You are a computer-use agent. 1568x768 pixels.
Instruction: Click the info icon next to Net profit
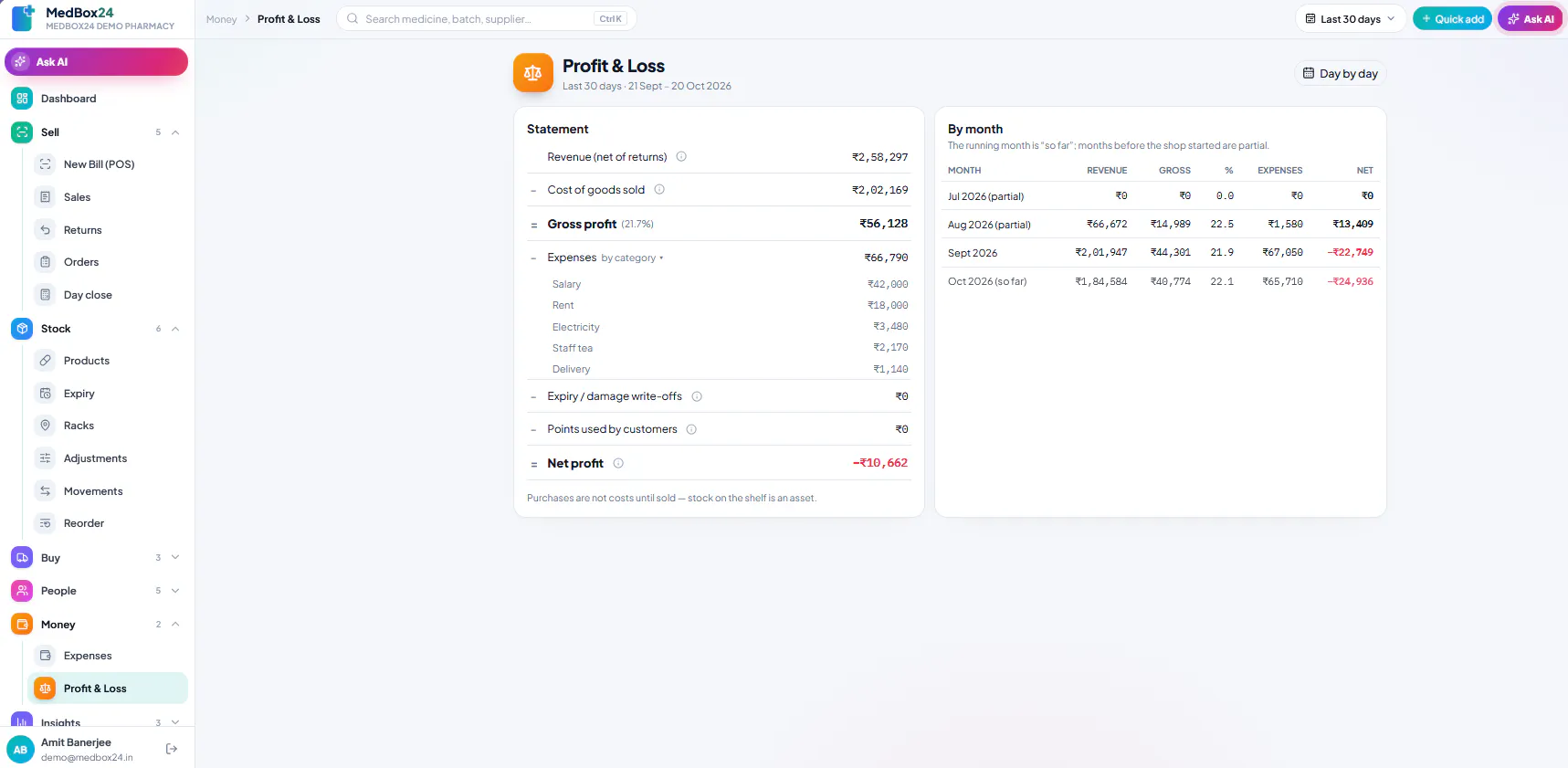click(x=618, y=463)
